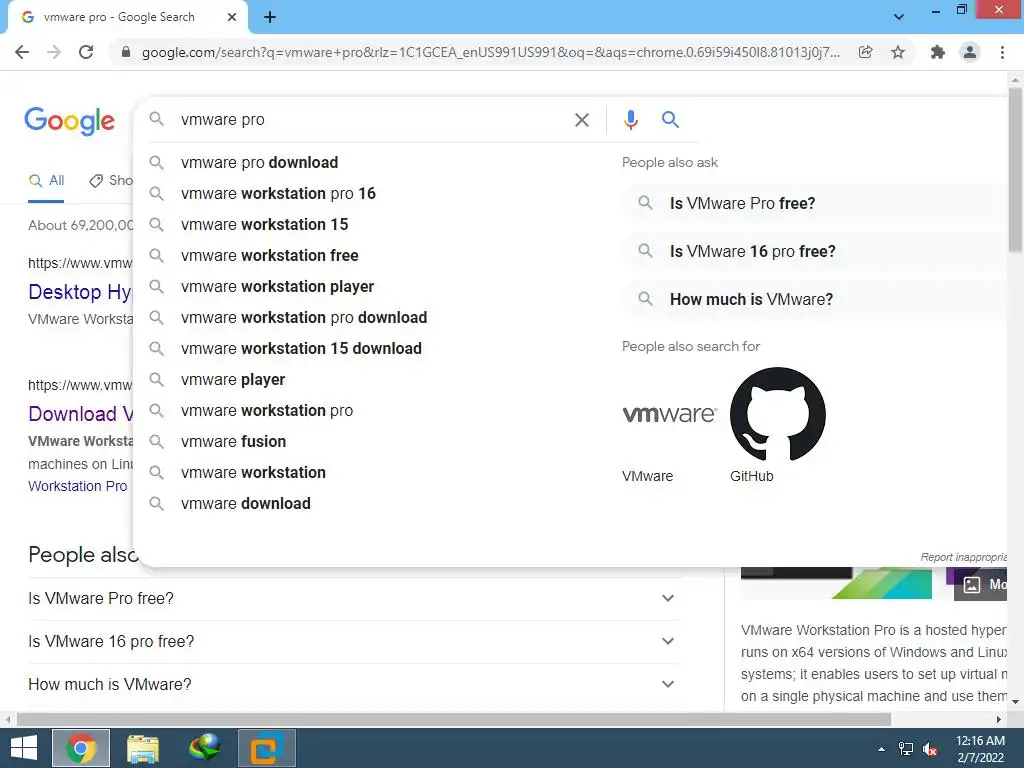Open Internet Download Manager taskbar icon

204,748
